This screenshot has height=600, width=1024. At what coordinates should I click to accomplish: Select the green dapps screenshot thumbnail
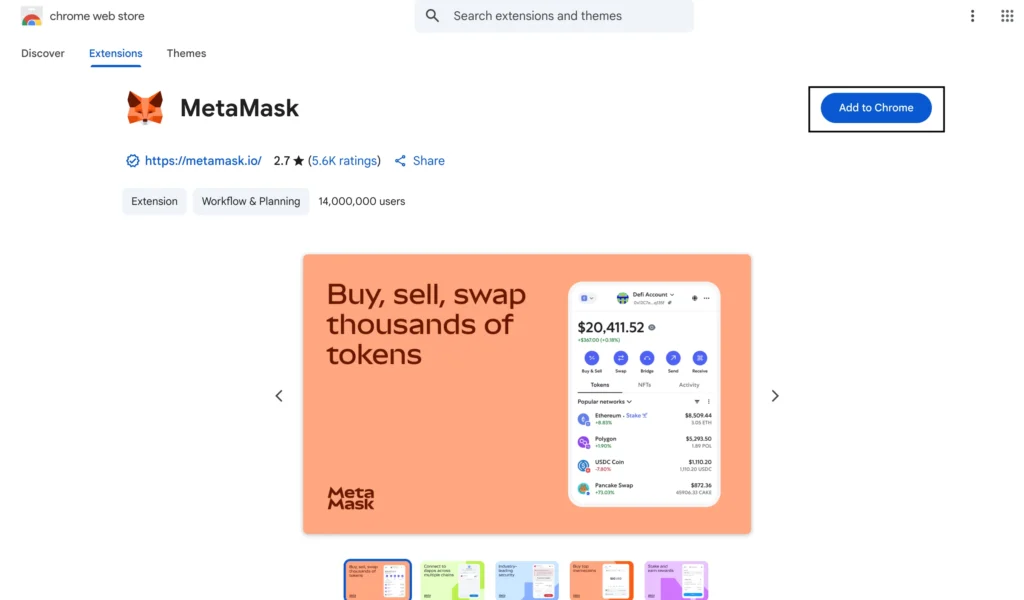452,580
